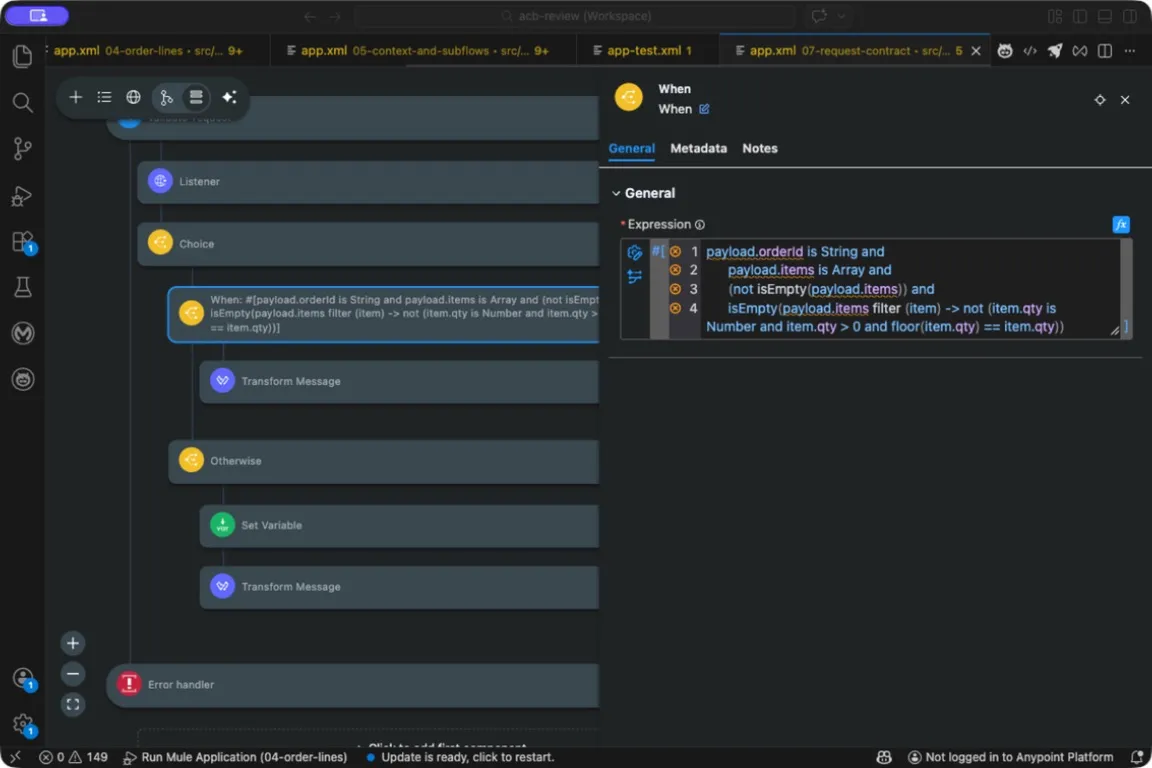1152x768 pixels.
Task: Click the split editor icon
Action: [1104, 51]
